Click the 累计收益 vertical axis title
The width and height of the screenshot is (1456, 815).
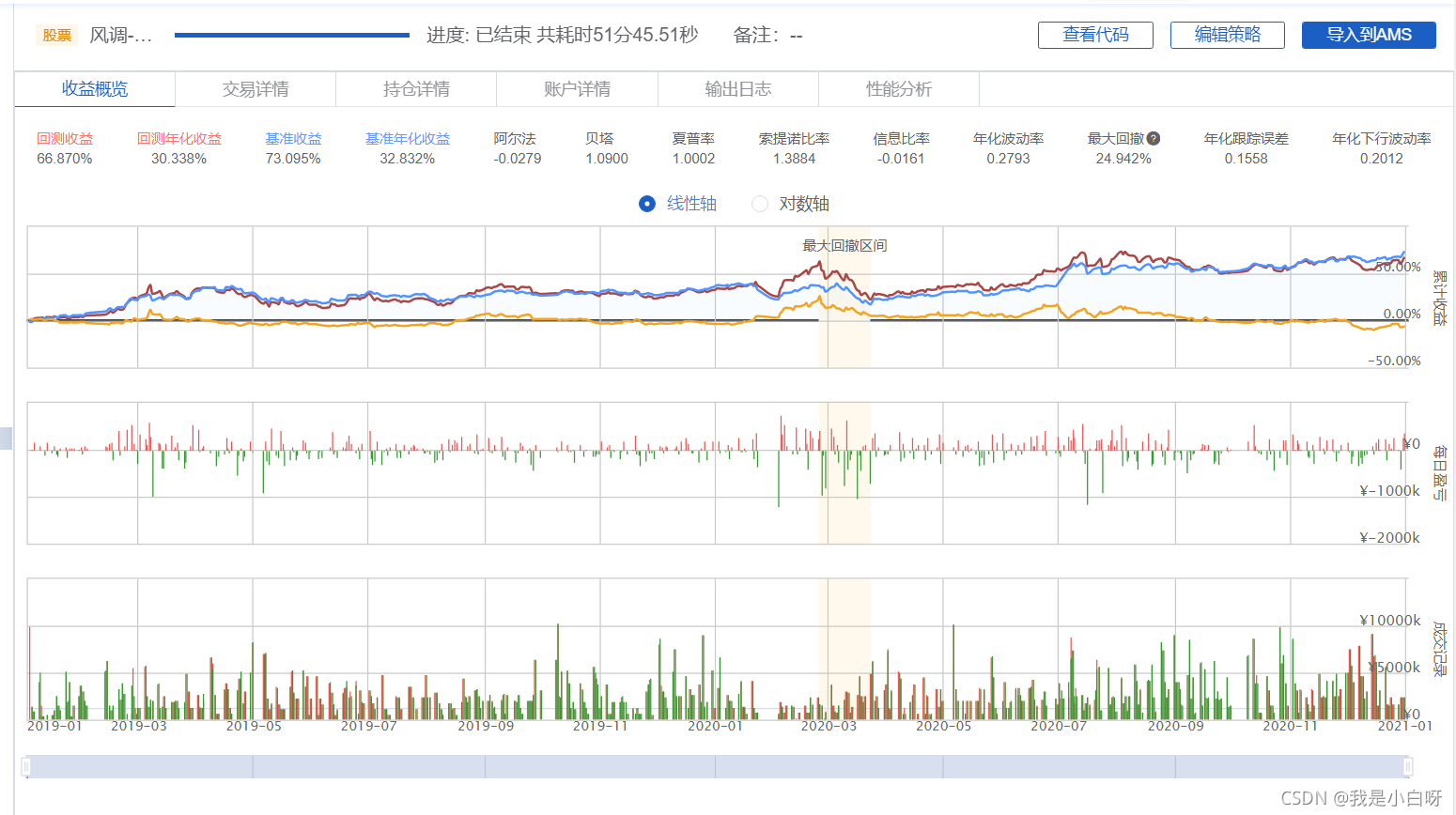pyautogui.click(x=1439, y=297)
